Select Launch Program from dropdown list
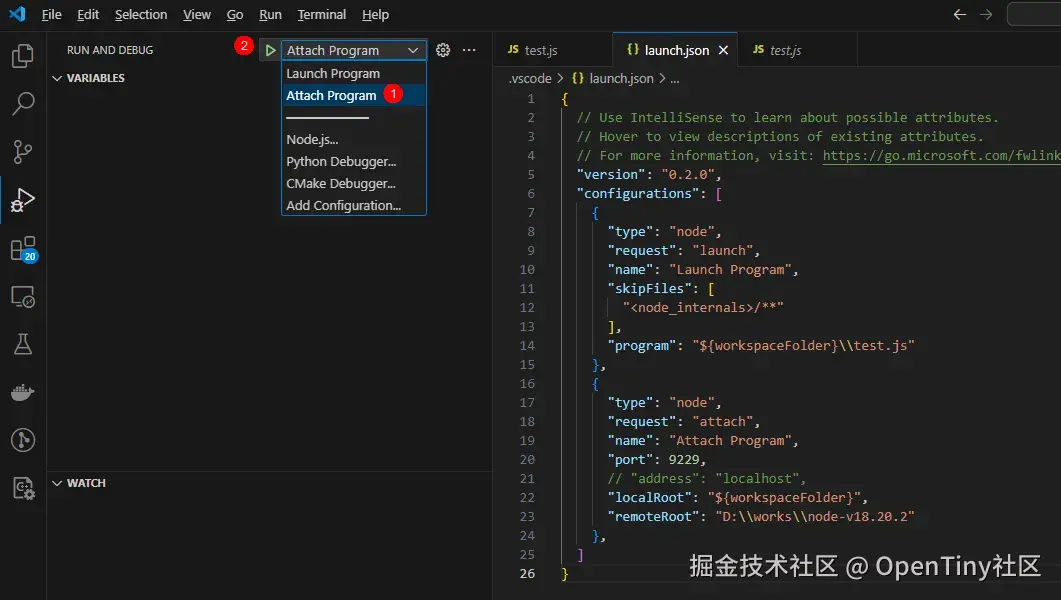This screenshot has height=600, width=1061. [353, 73]
